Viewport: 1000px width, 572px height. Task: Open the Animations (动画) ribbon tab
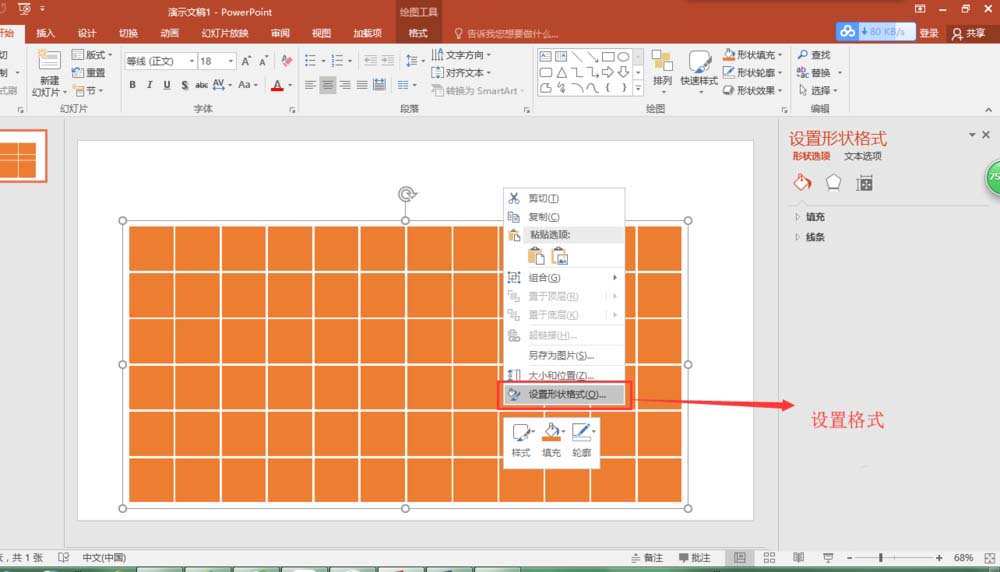point(170,33)
